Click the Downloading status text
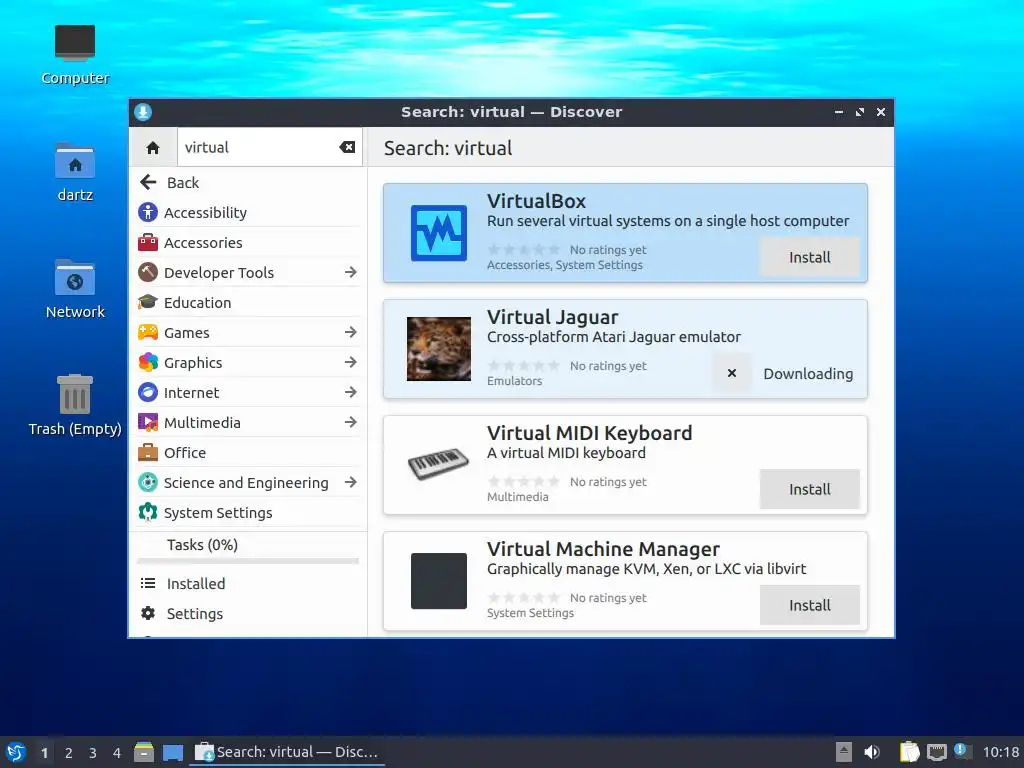Image resolution: width=1024 pixels, height=768 pixels. click(x=808, y=374)
